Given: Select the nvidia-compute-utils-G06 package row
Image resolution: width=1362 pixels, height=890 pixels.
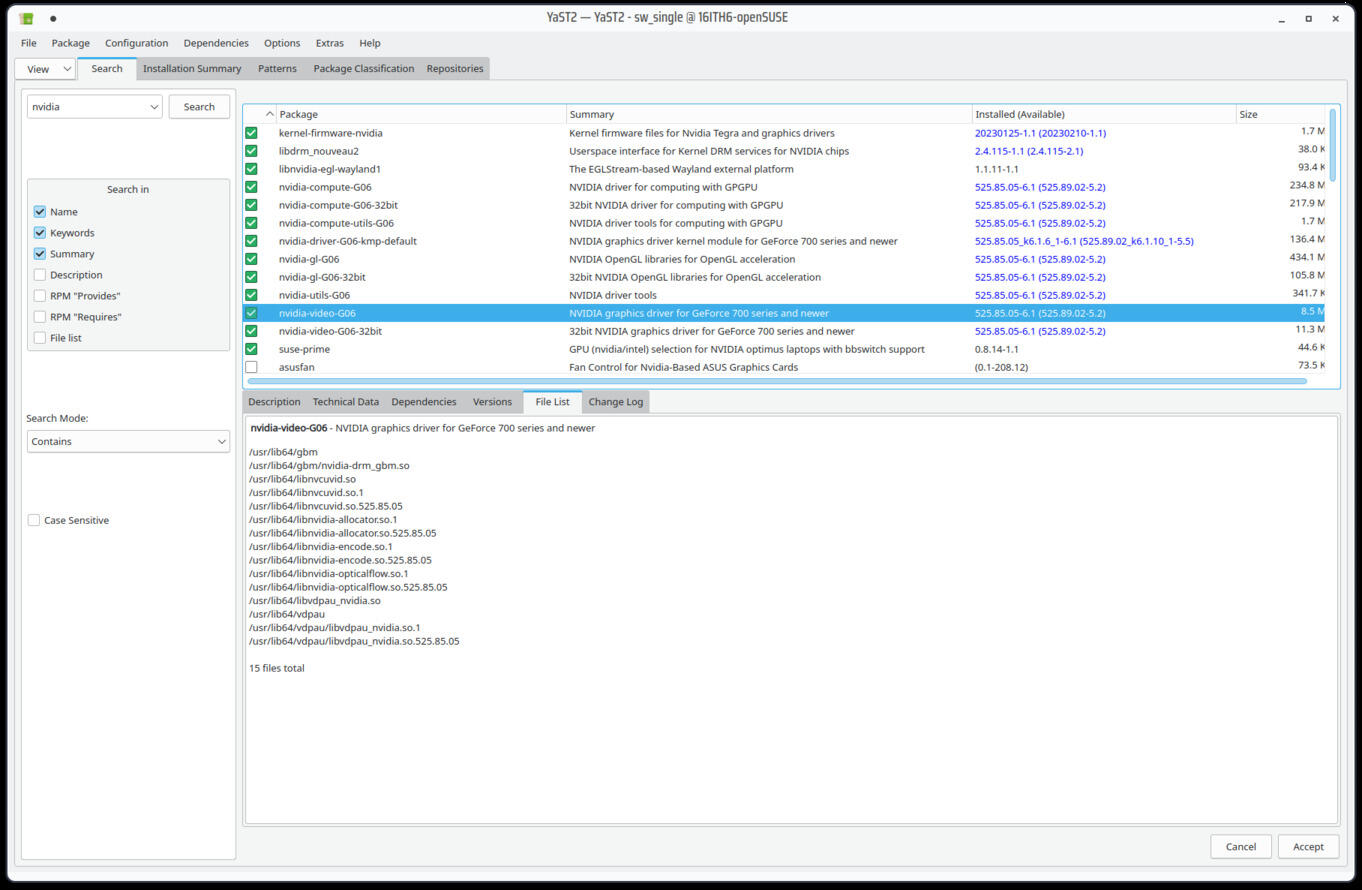Looking at the screenshot, I should pos(783,223).
